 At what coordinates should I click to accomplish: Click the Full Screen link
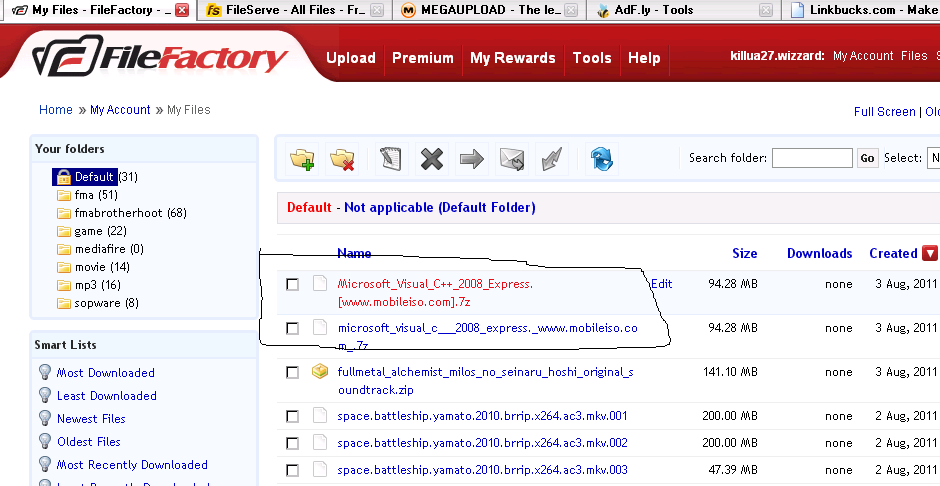[884, 111]
